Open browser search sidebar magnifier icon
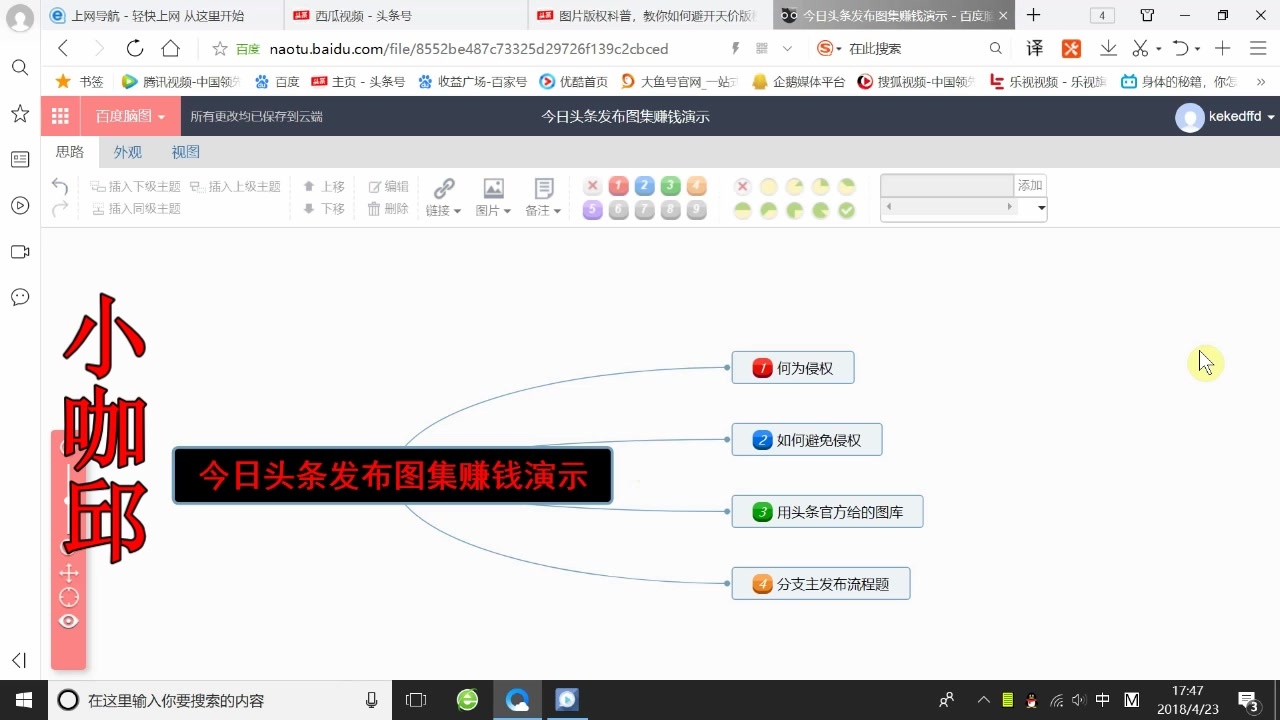Screen dimensions: 1280x720 (x=19, y=67)
